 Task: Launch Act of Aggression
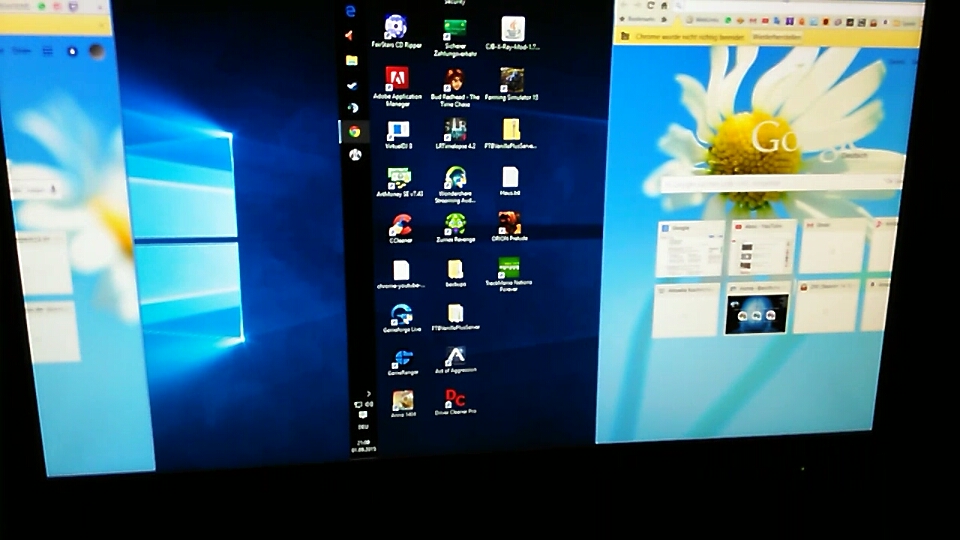pos(455,359)
